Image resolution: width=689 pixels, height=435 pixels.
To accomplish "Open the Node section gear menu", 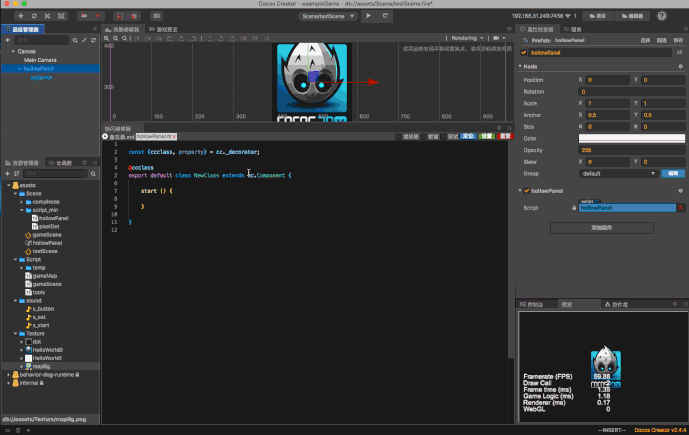I will [680, 66].
